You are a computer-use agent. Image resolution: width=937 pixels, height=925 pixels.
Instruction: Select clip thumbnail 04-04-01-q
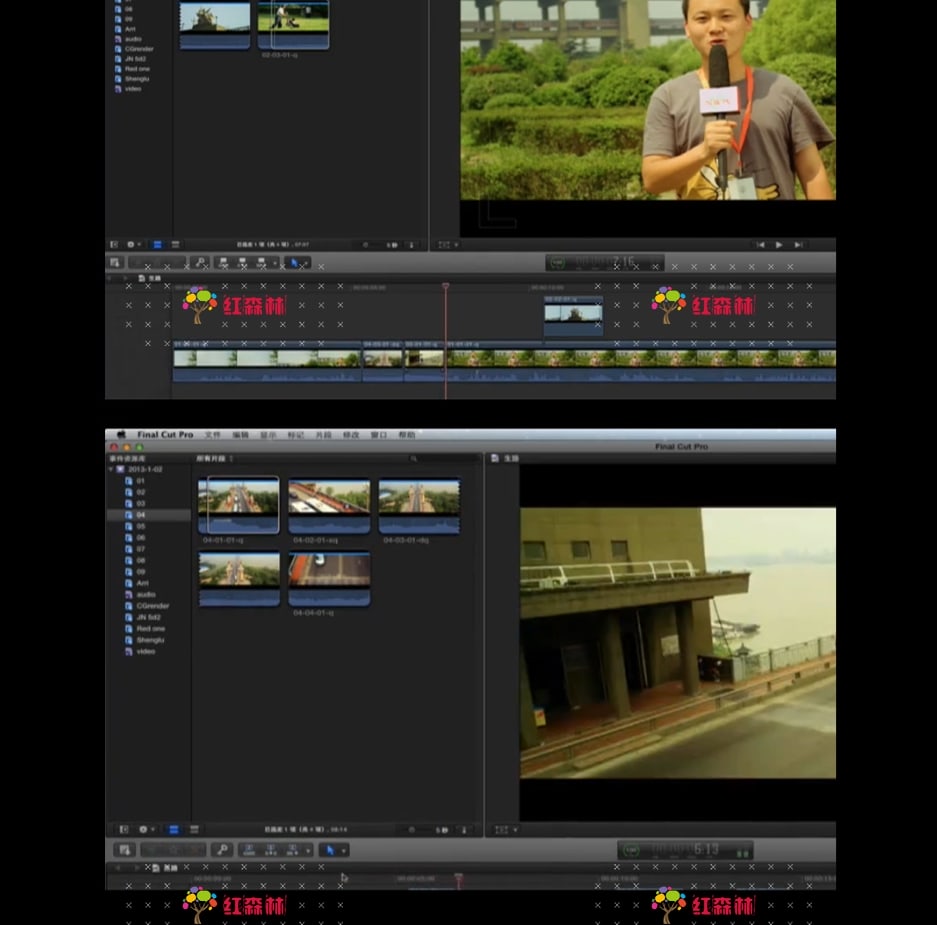click(329, 578)
